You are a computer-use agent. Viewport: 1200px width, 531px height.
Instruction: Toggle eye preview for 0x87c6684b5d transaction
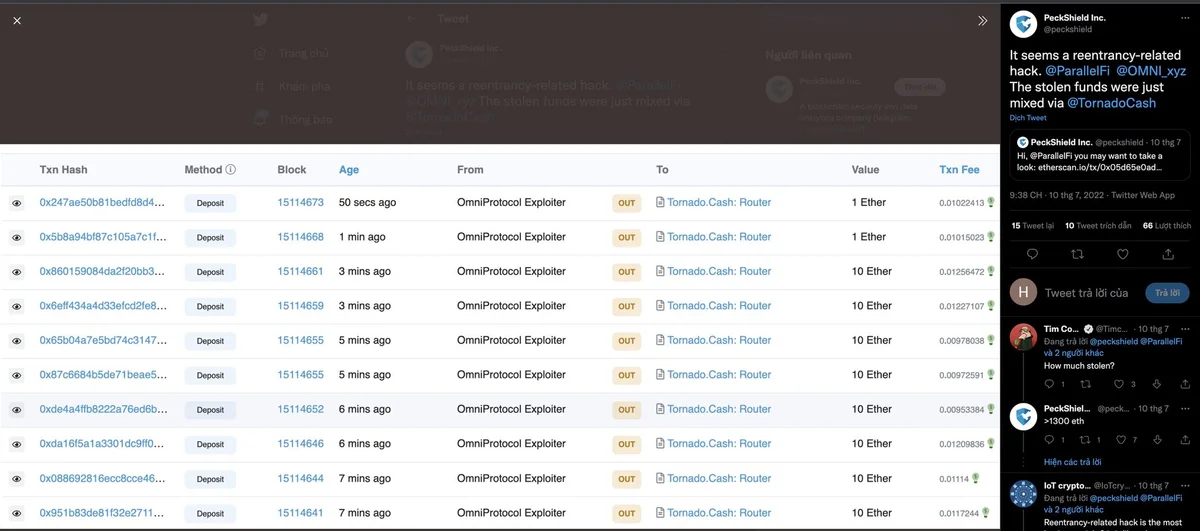pyautogui.click(x=17, y=376)
